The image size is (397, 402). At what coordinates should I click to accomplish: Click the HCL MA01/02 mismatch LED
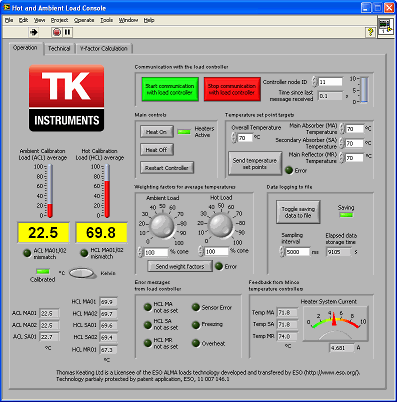point(84,253)
